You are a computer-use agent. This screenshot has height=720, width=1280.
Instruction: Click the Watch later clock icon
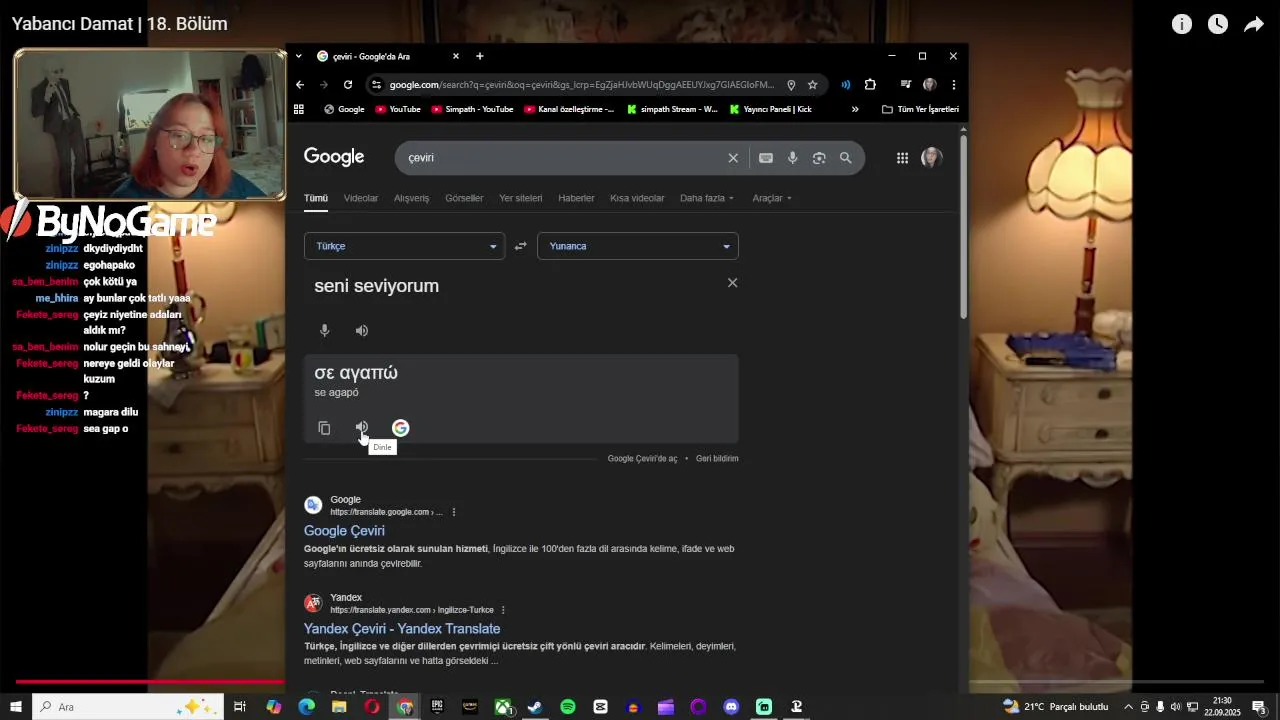(1218, 24)
